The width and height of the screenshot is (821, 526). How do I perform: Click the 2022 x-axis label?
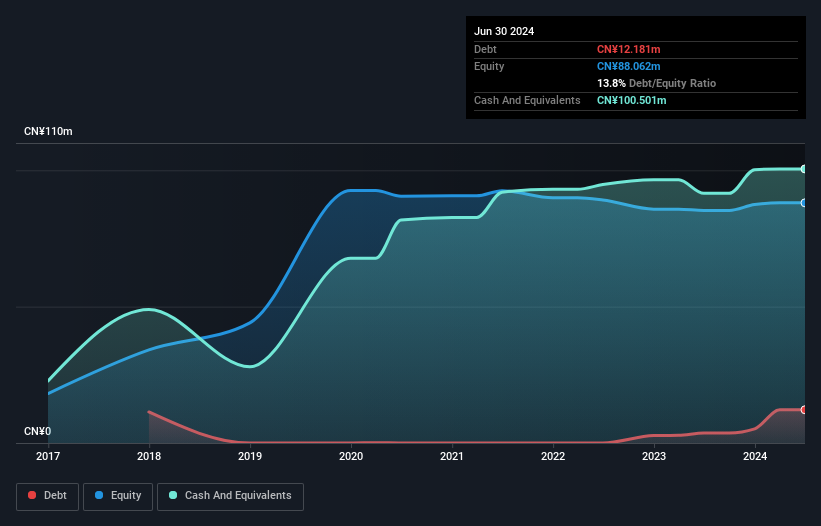point(553,456)
